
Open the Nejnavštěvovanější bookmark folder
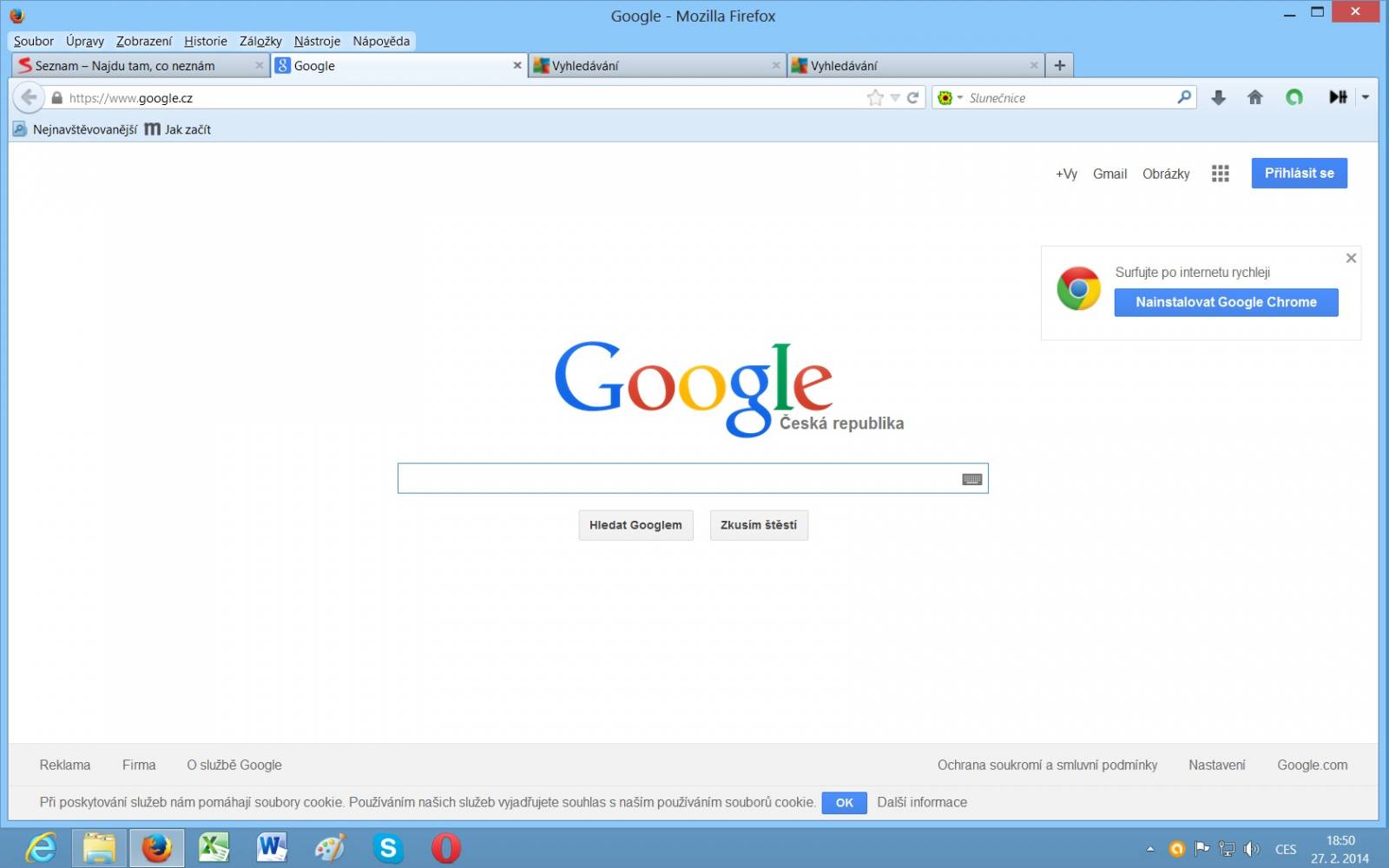tap(75, 129)
